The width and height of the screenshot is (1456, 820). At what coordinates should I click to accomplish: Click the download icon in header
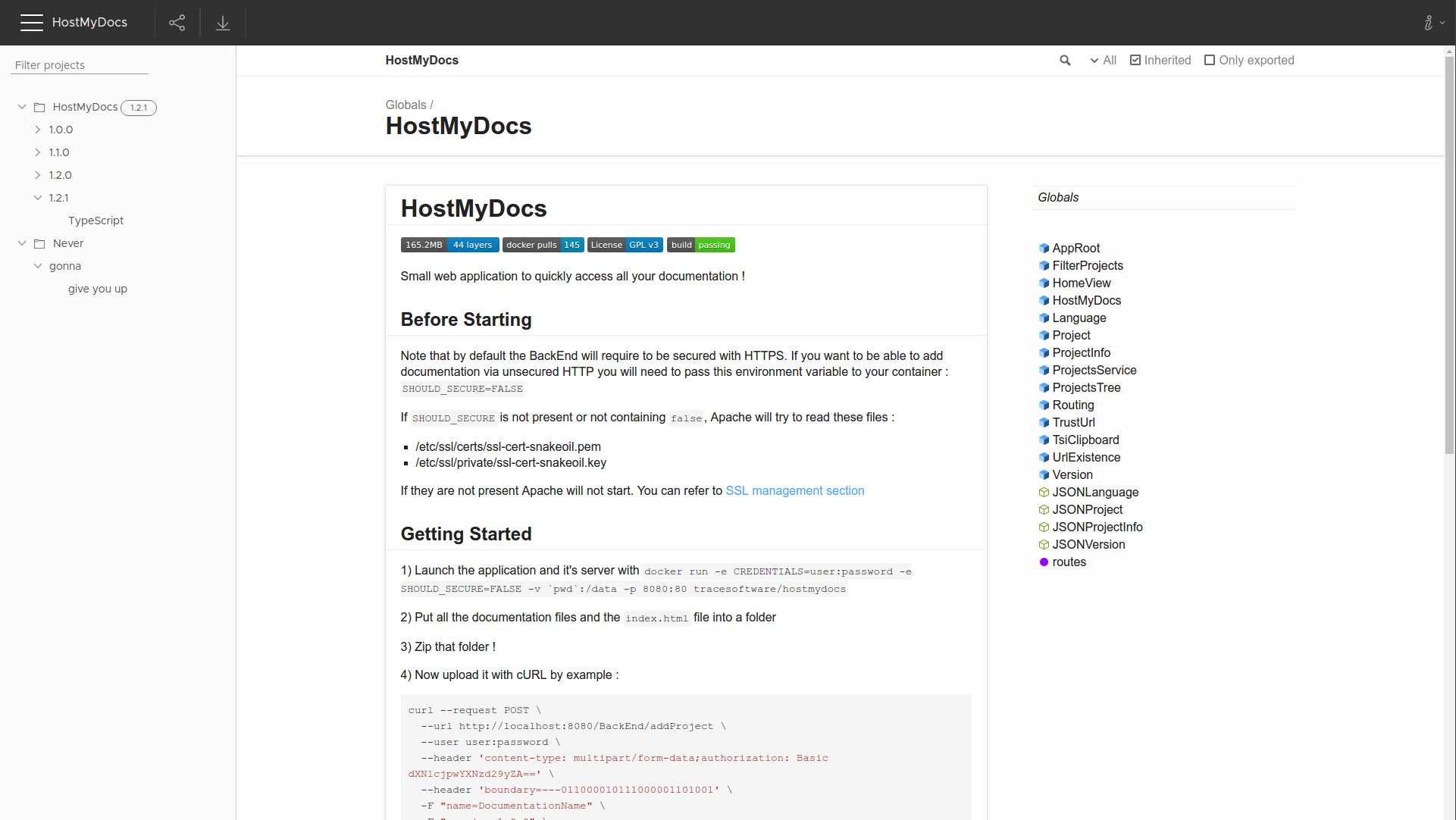223,23
